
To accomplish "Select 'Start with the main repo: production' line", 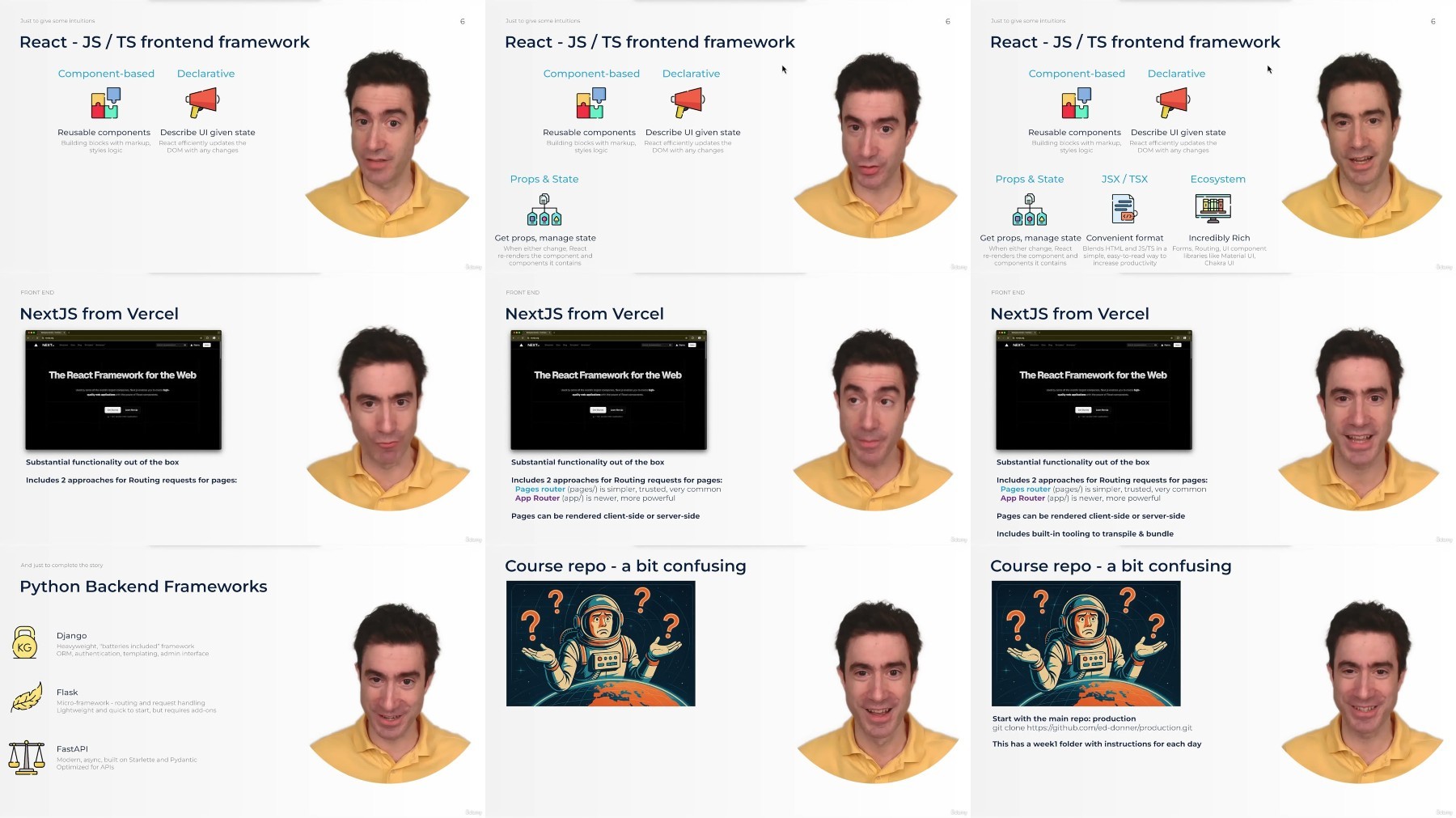I will click(x=1064, y=718).
